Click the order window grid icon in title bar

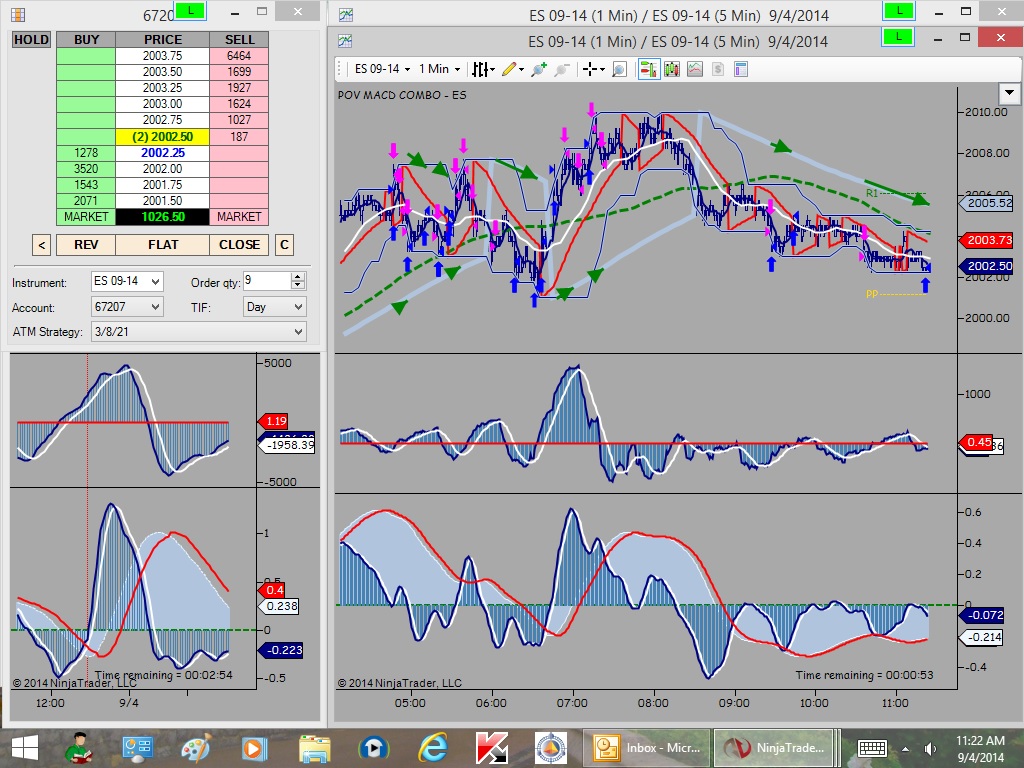(18, 14)
